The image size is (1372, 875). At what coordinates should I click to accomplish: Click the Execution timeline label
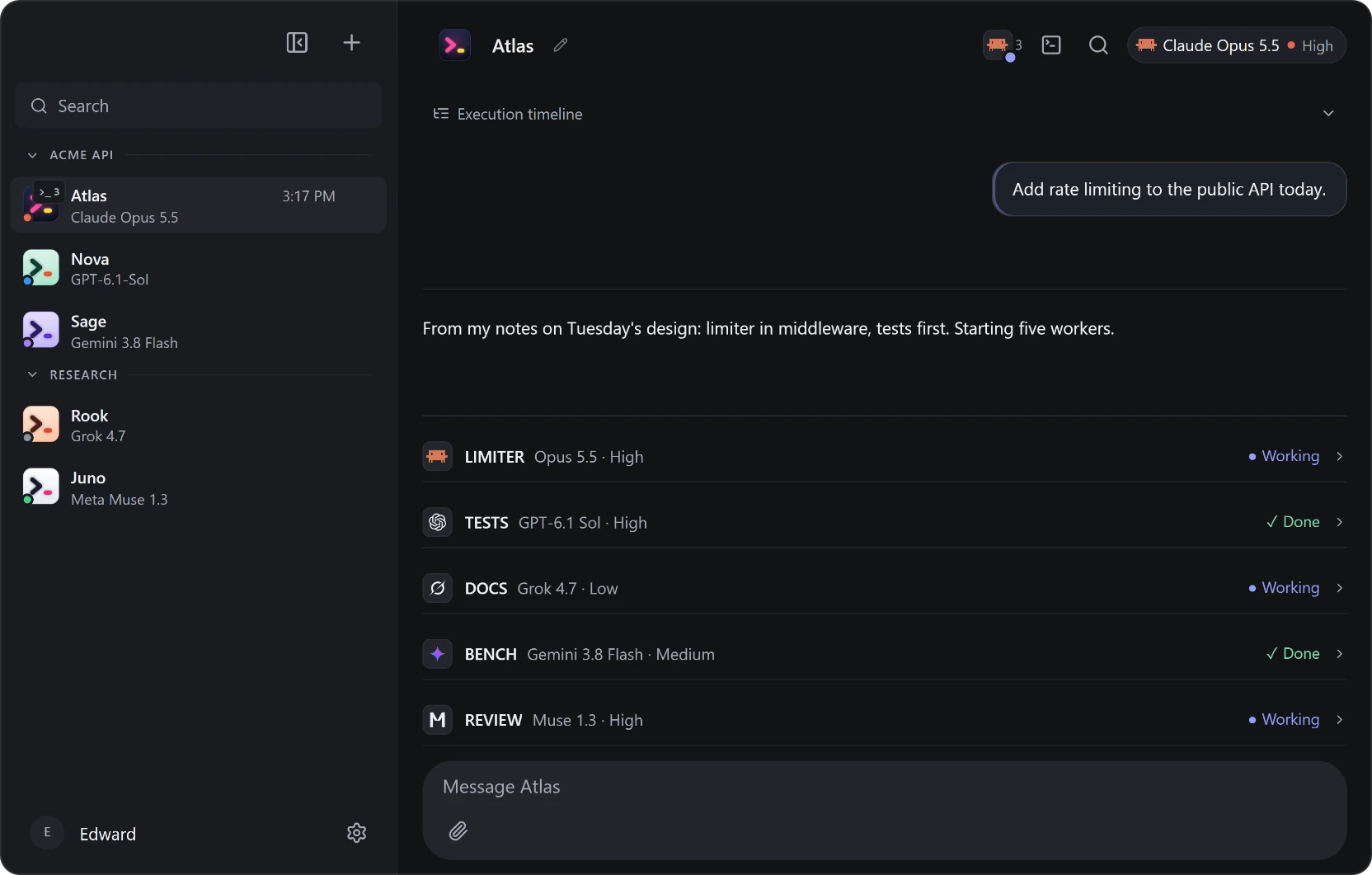tap(519, 114)
